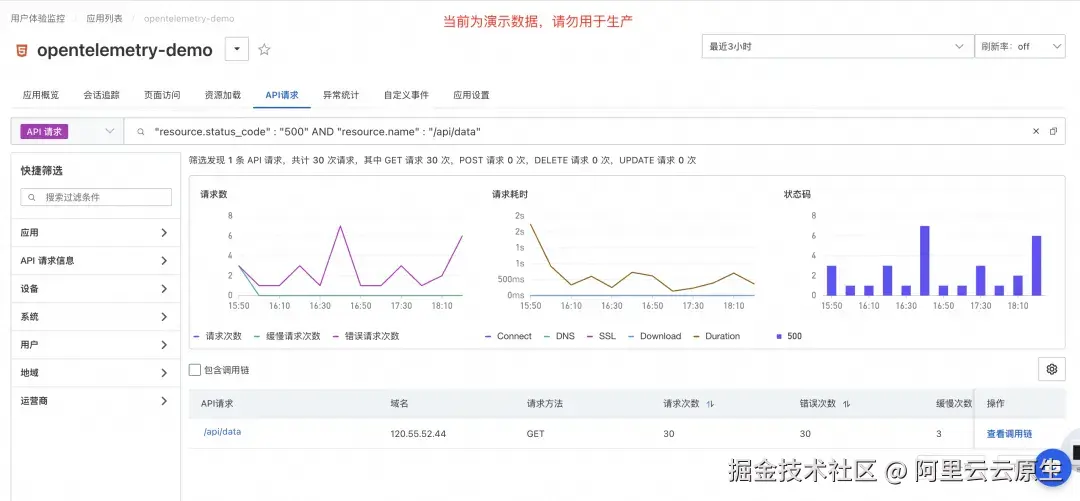The height and width of the screenshot is (501, 1080).
Task: Toggle Duration legend in latency chart
Action: point(716,336)
